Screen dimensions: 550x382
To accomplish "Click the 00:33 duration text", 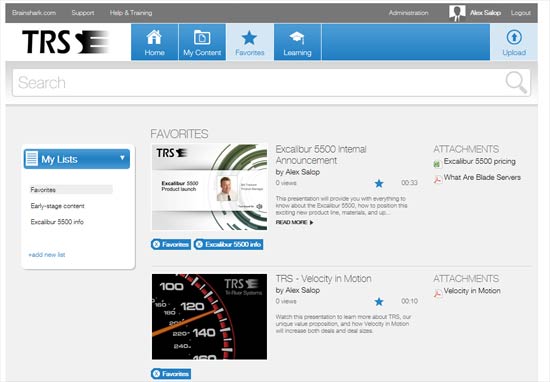I will pos(409,183).
